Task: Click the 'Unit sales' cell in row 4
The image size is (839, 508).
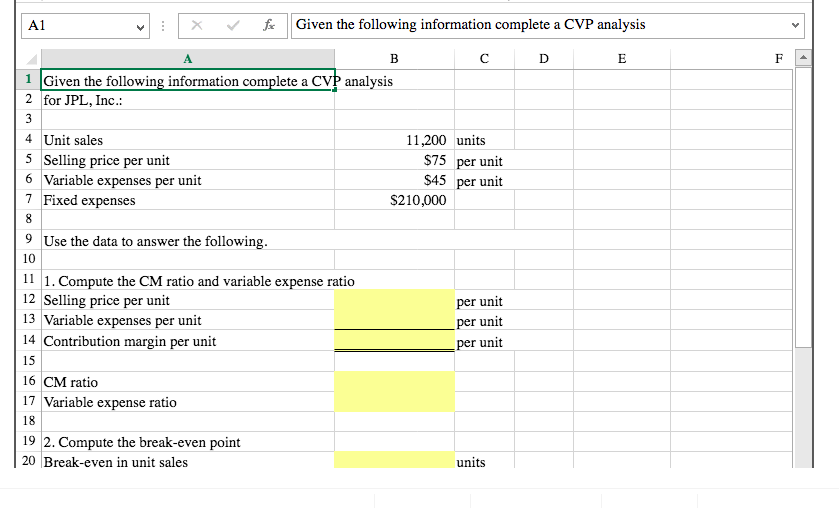Action: 188,140
